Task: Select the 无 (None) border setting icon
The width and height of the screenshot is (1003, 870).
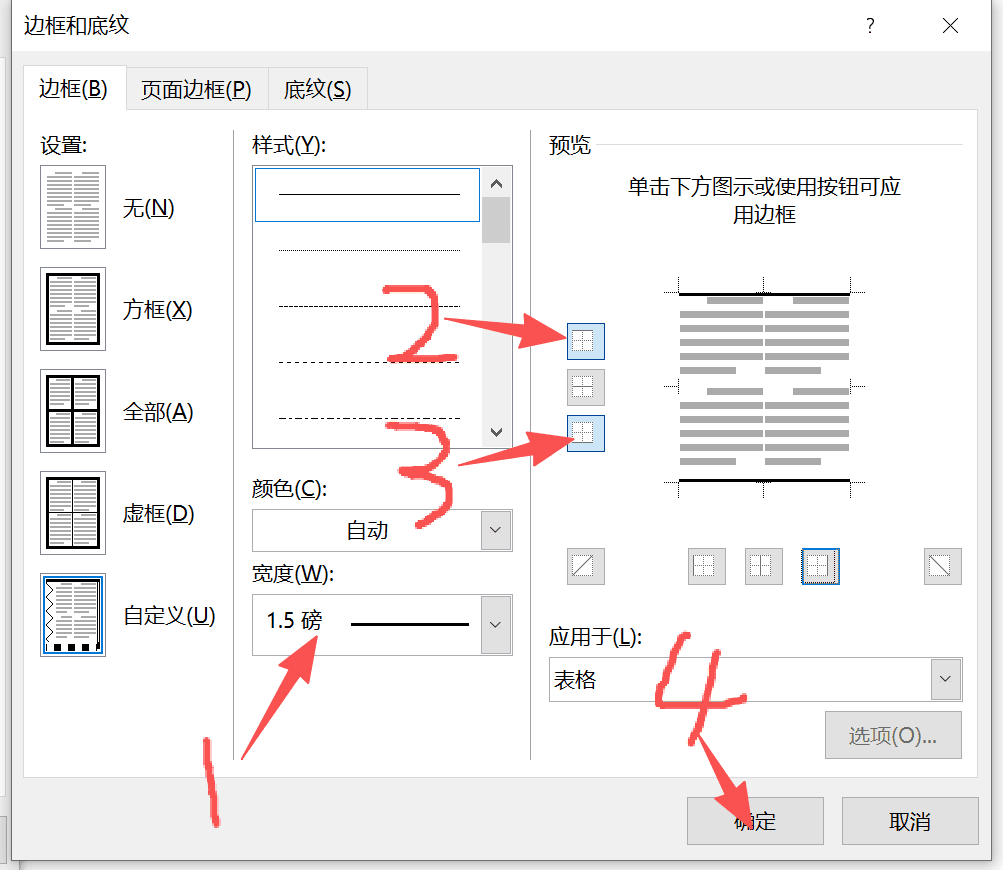Action: (x=73, y=208)
